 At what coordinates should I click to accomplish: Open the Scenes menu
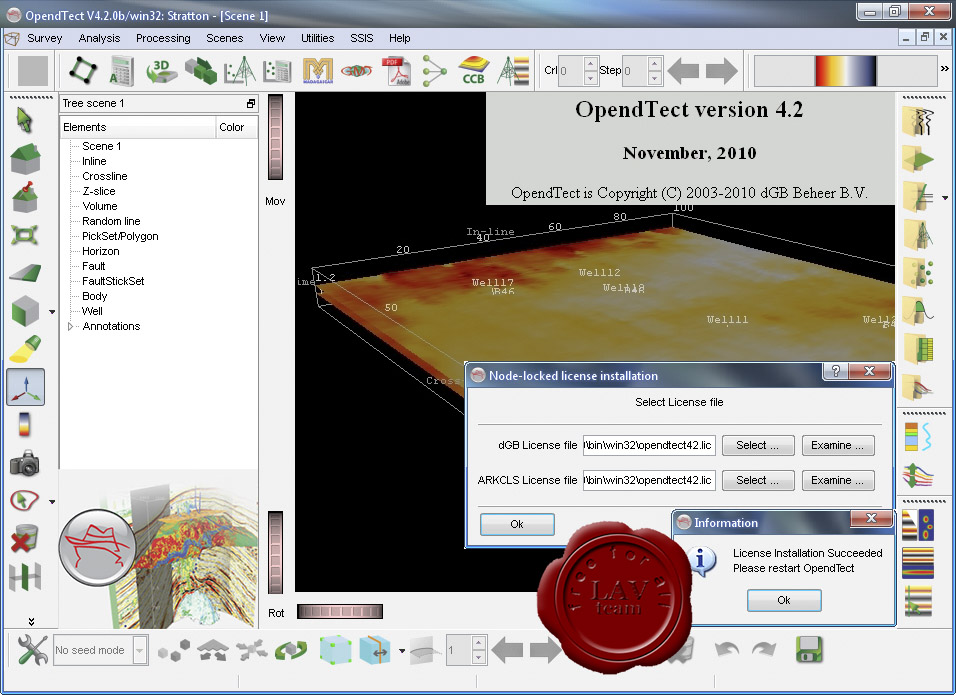tap(224, 38)
